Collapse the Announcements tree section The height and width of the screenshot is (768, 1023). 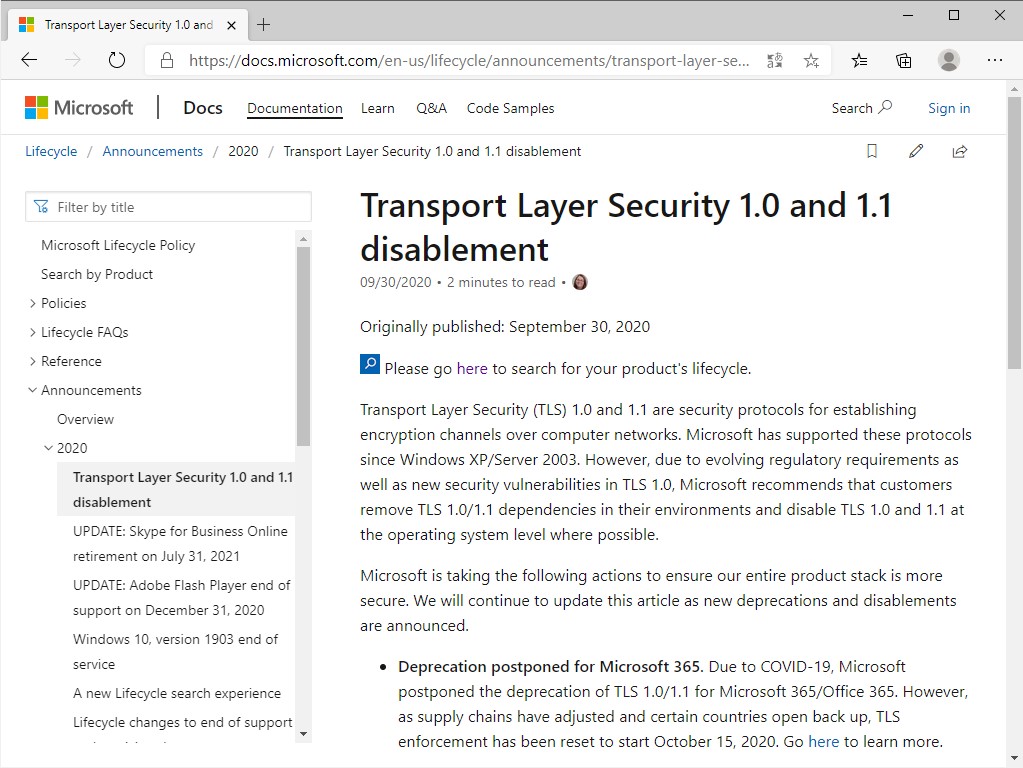click(x=33, y=390)
